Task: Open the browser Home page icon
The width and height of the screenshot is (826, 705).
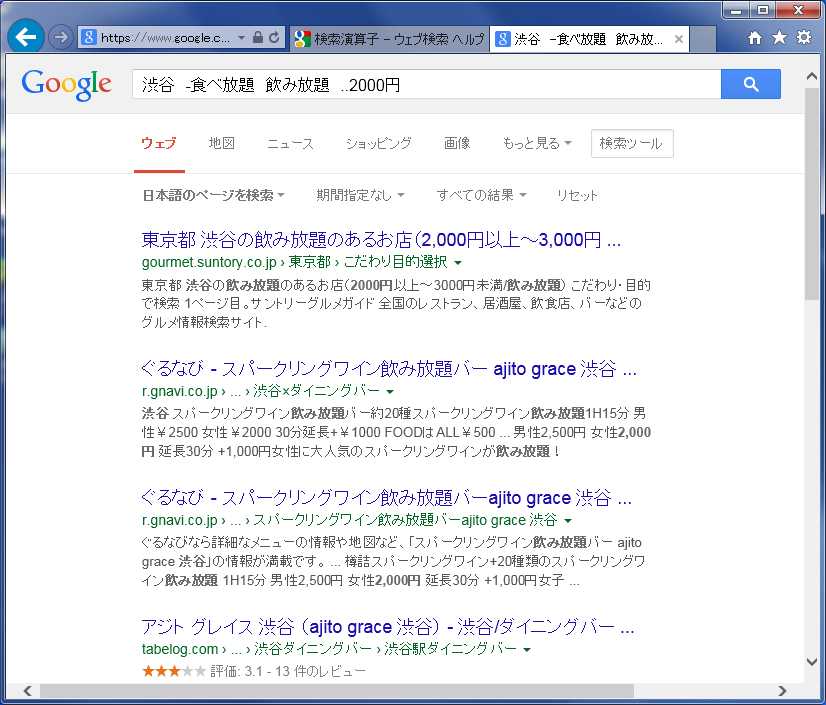Action: 755,38
